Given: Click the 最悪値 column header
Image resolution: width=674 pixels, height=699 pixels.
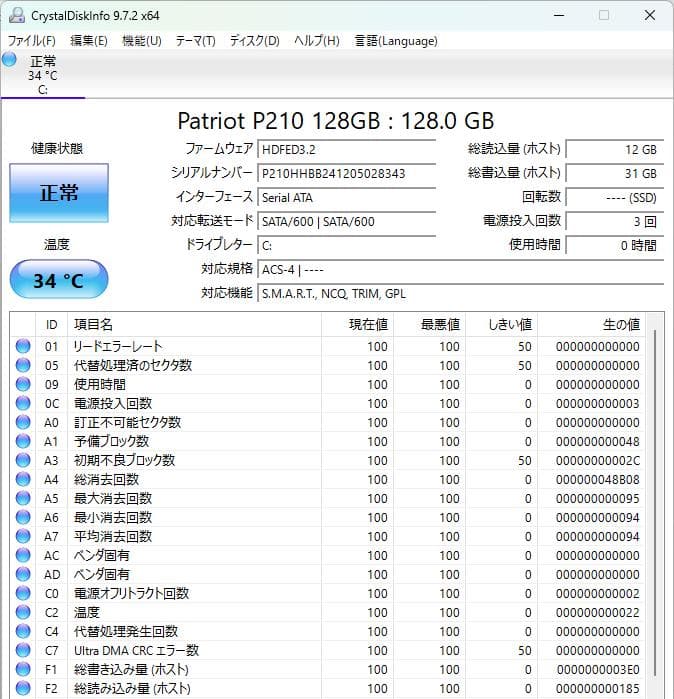Looking at the screenshot, I should click(430, 325).
